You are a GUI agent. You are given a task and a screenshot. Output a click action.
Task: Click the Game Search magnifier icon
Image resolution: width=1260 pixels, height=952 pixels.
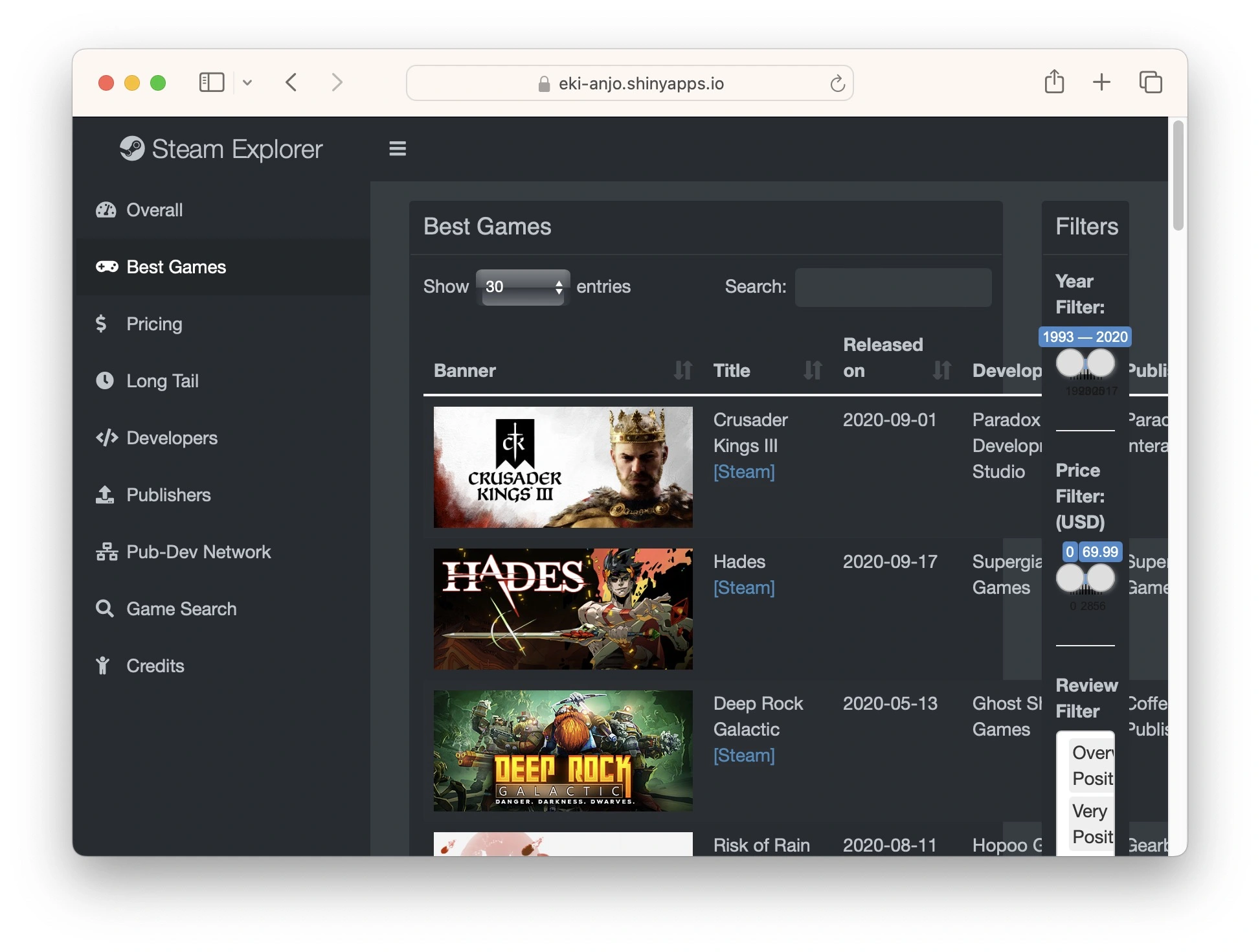[105, 609]
